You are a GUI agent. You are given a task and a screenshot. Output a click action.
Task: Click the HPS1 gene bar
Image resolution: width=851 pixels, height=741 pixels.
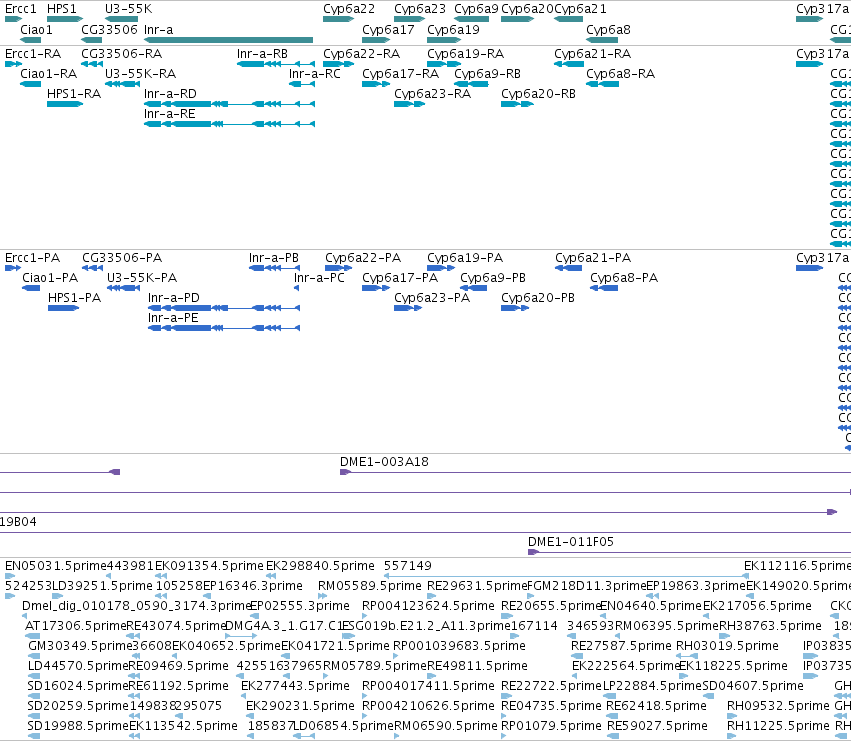coord(65,19)
